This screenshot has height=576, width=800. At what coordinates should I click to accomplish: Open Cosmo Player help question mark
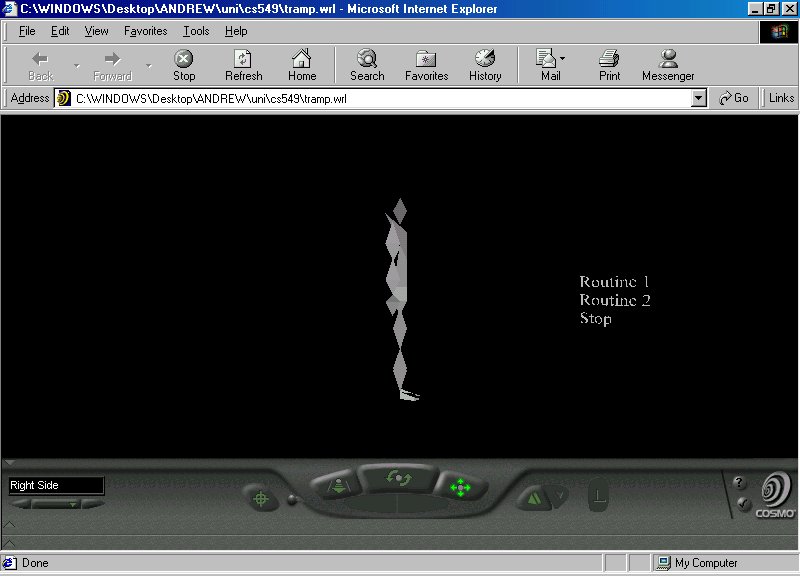tap(739, 482)
